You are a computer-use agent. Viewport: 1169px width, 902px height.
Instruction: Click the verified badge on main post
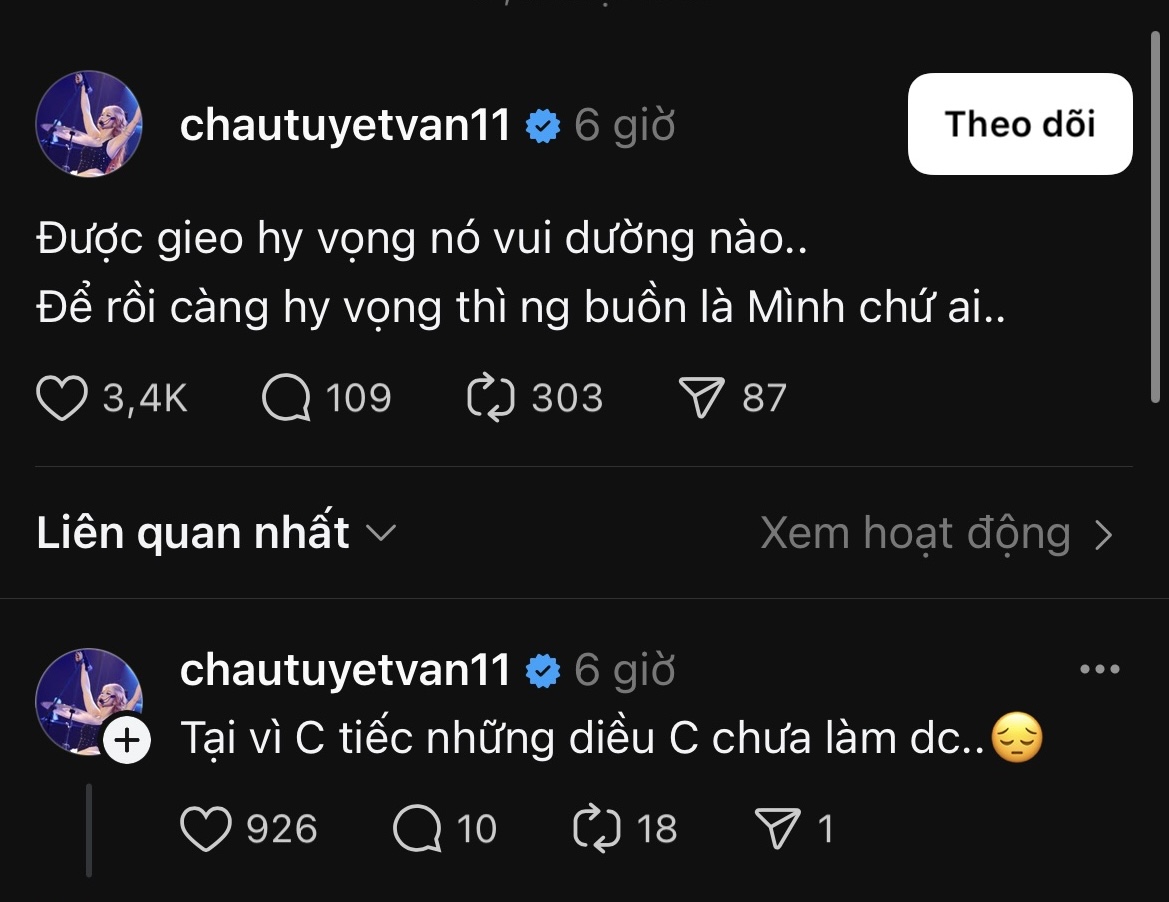(x=543, y=127)
